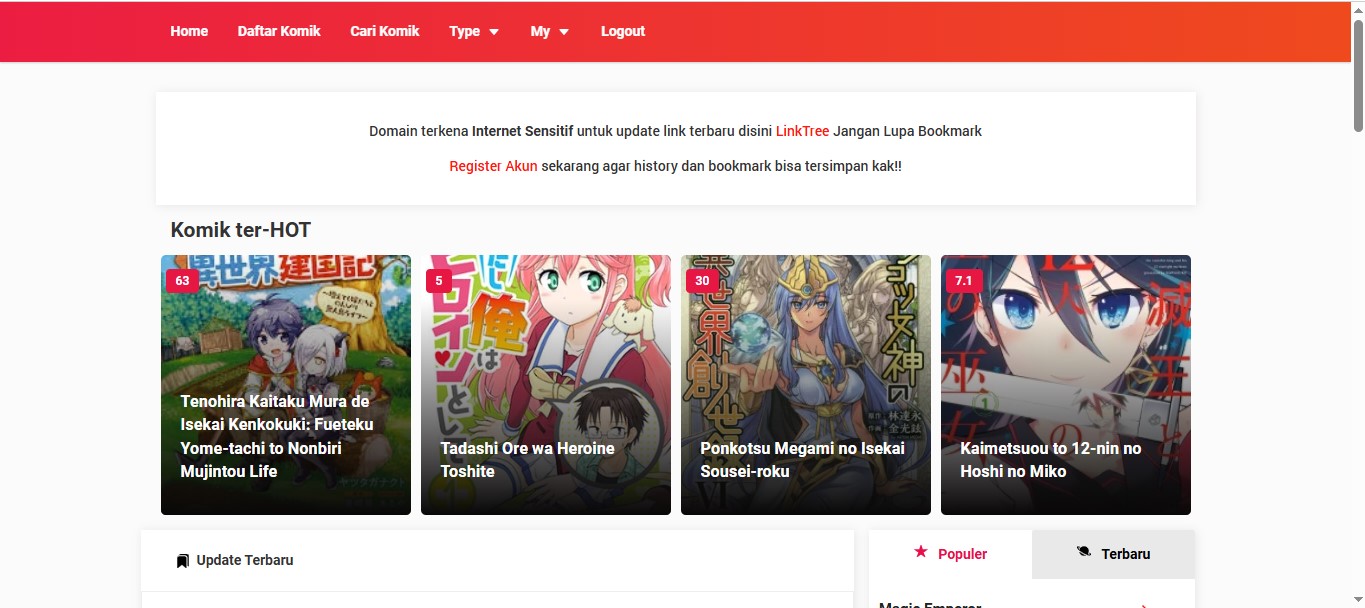Click the Register Akun link
This screenshot has width=1365, height=608.
pos(493,166)
